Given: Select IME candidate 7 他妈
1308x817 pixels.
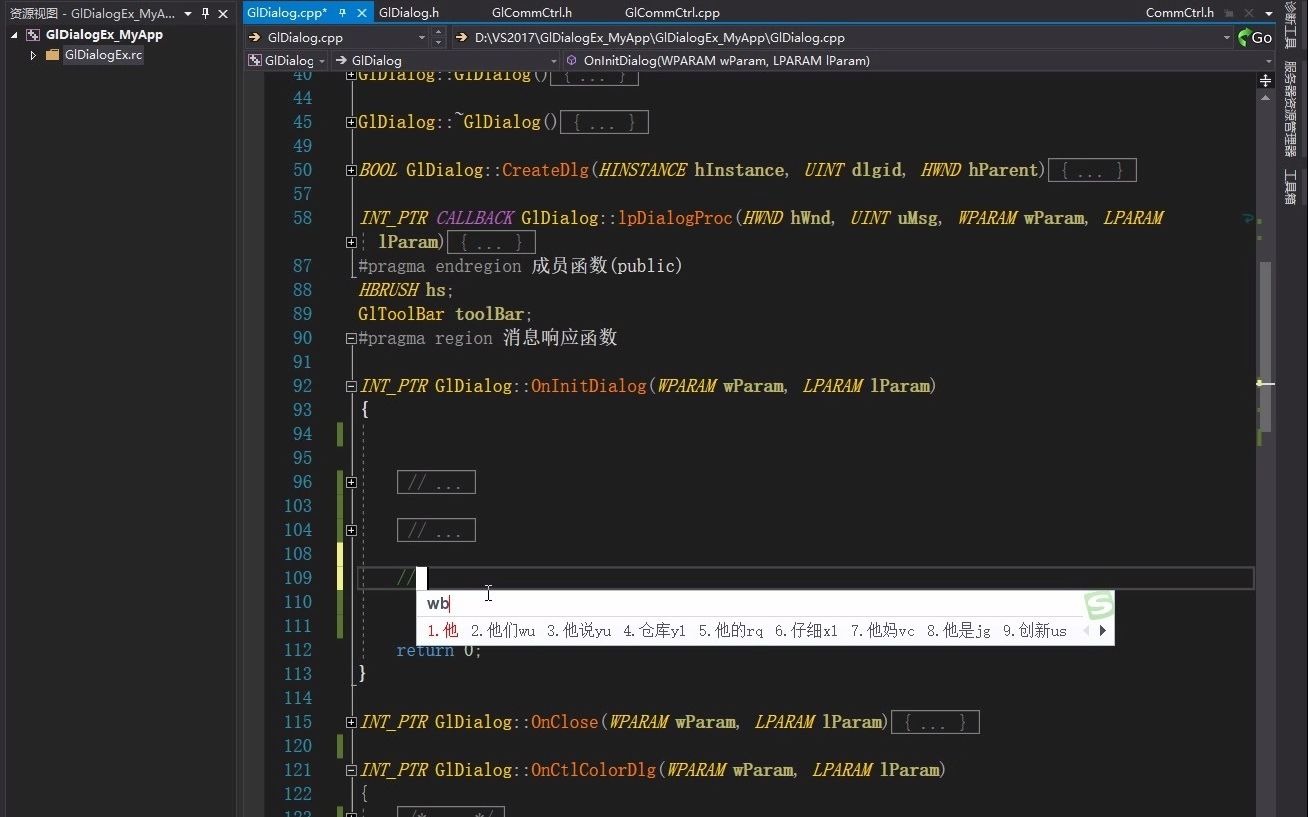Looking at the screenshot, I should click(x=882, y=631).
